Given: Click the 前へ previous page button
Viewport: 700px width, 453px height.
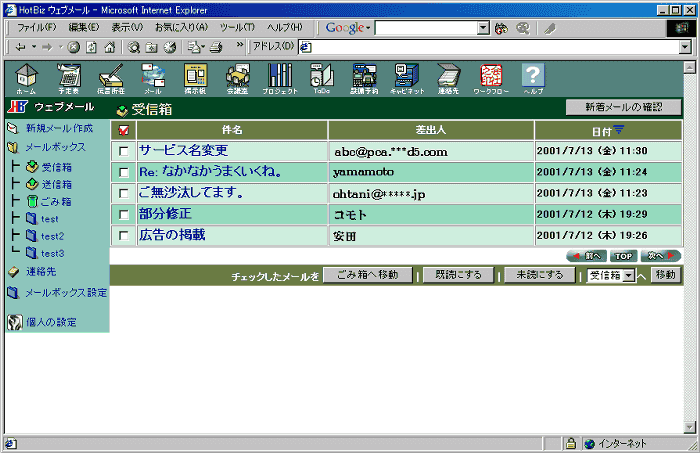Looking at the screenshot, I should (587, 256).
